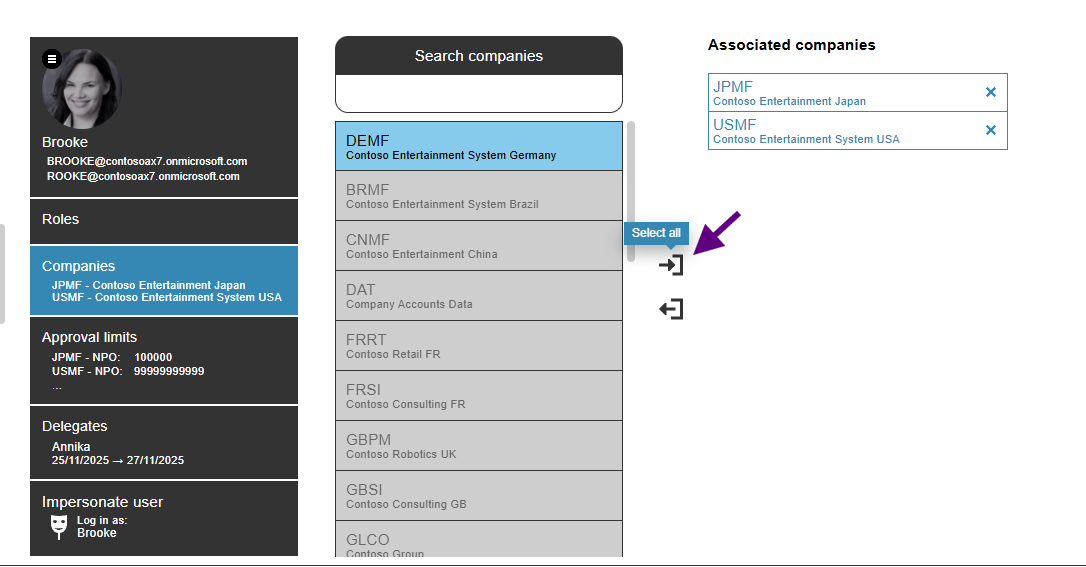Select GBPM Contoso Robotics UK
1086x567 pixels.
(478, 446)
